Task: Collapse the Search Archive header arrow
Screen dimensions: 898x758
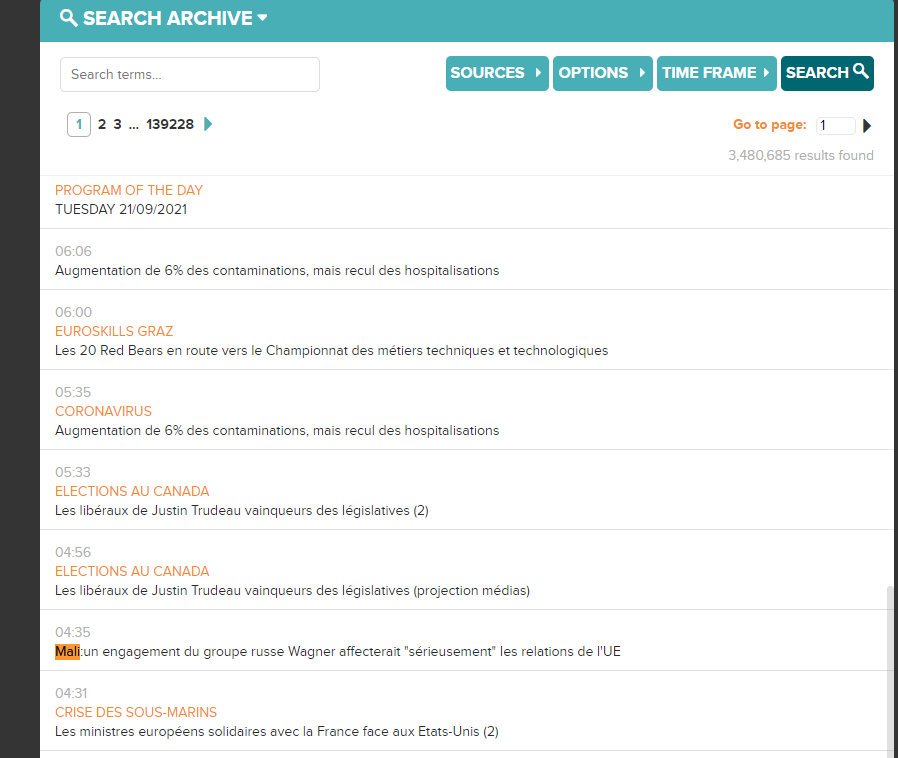Action: [262, 18]
